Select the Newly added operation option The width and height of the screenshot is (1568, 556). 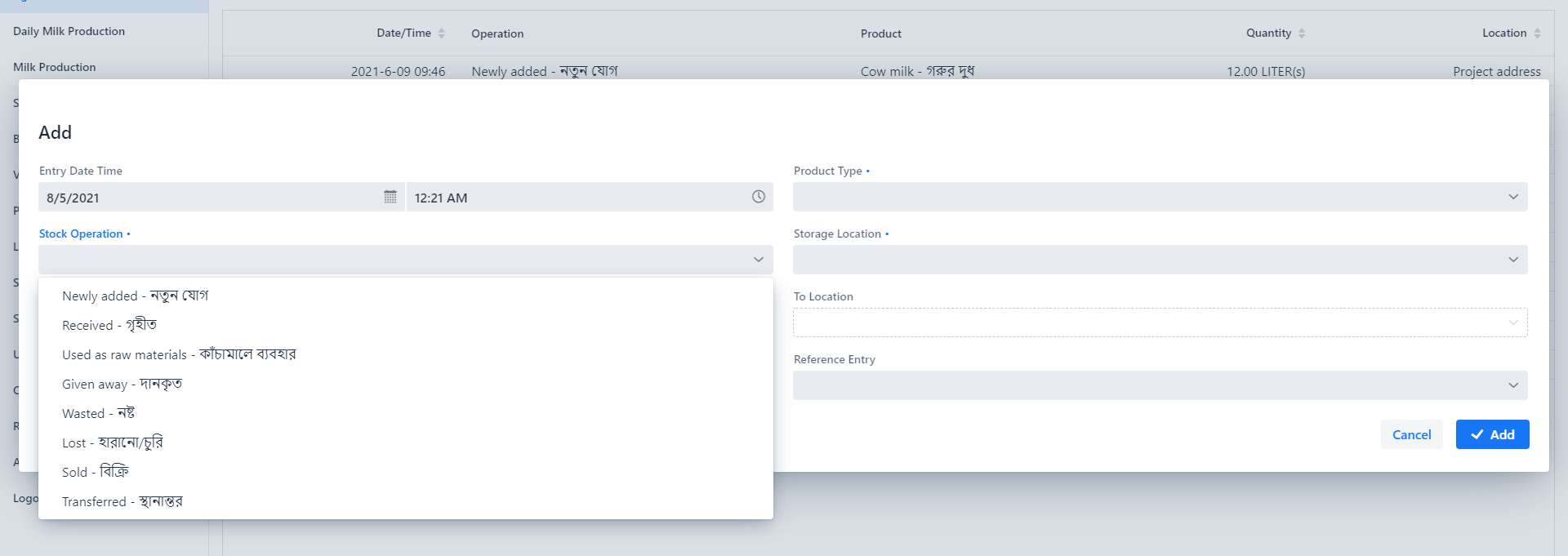tap(136, 296)
